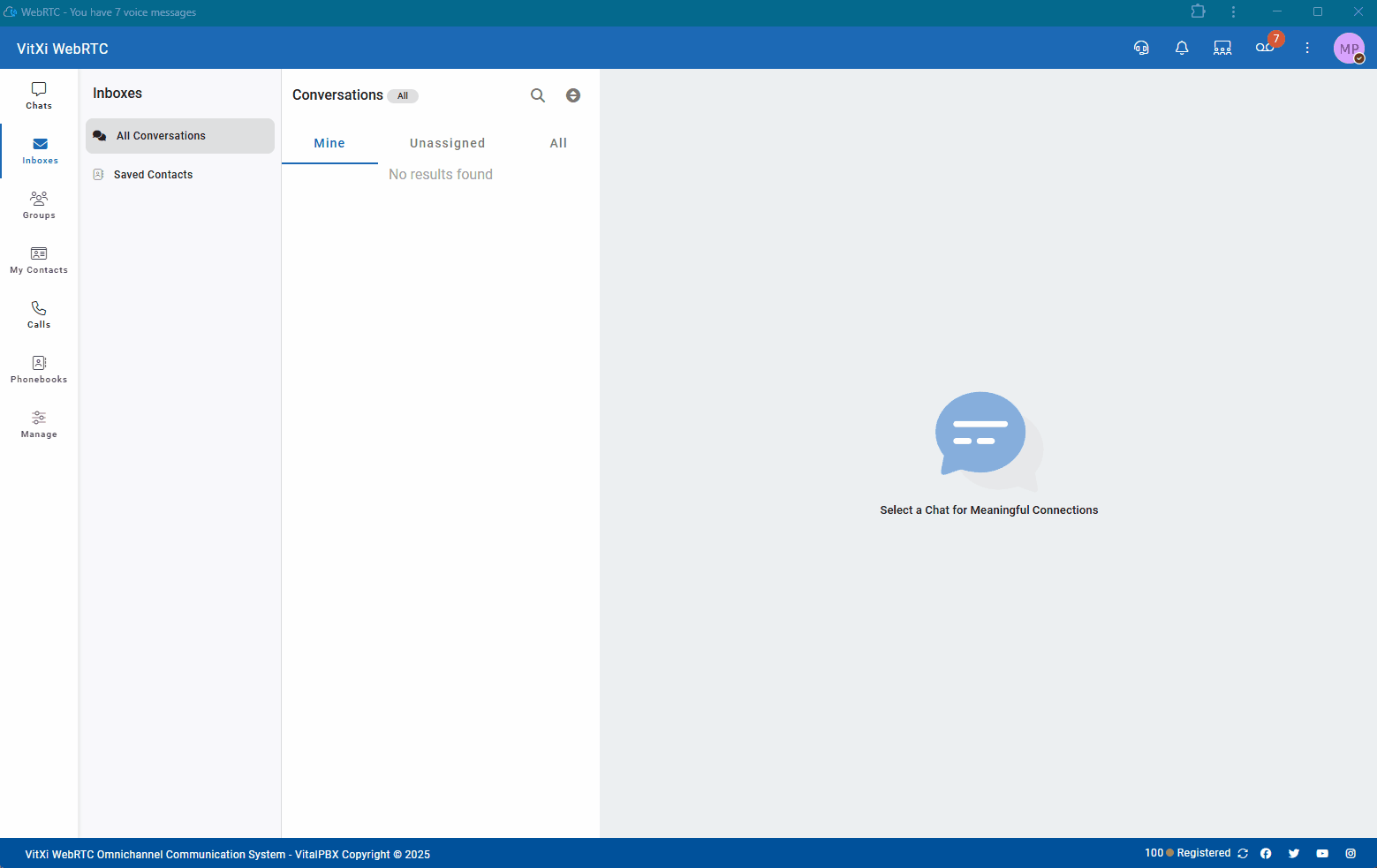Open the conference room icon in header
The height and width of the screenshot is (868, 1377).
tap(1222, 48)
